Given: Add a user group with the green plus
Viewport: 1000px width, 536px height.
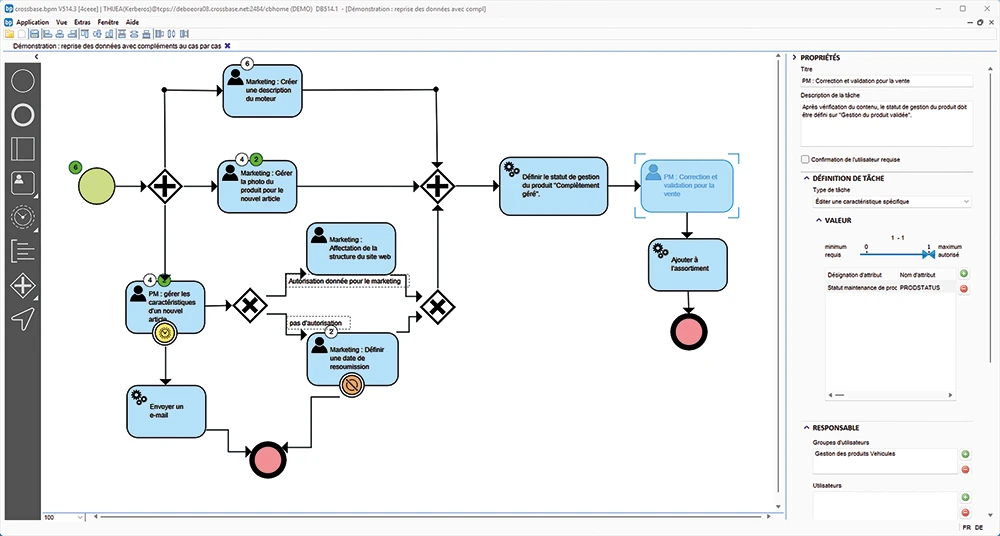Looking at the screenshot, I should (965, 454).
